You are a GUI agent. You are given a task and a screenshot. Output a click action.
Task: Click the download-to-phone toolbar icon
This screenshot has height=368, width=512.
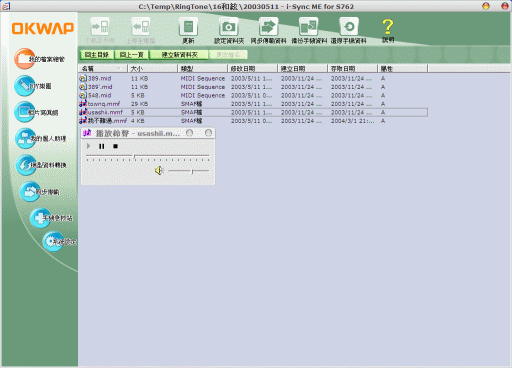100,26
